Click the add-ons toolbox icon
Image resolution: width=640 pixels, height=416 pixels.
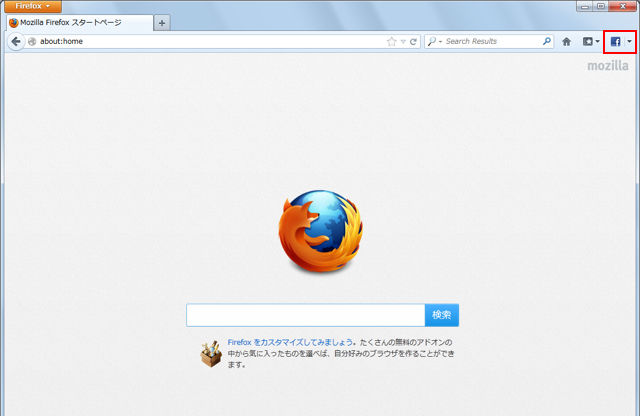click(211, 354)
